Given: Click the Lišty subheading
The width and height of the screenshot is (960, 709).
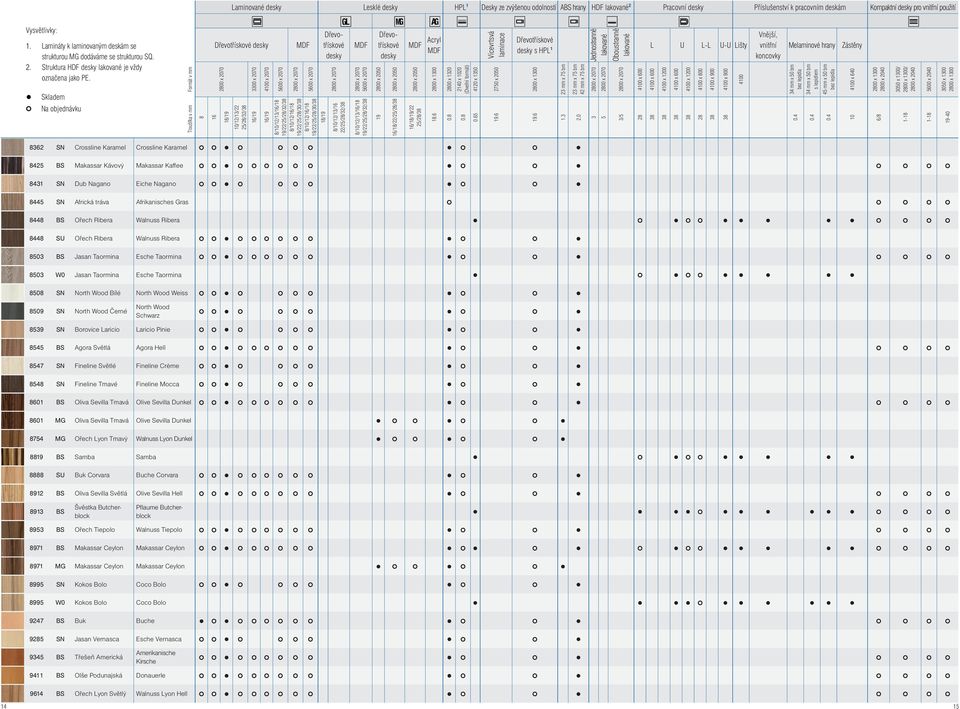Looking at the screenshot, I should tap(741, 45).
